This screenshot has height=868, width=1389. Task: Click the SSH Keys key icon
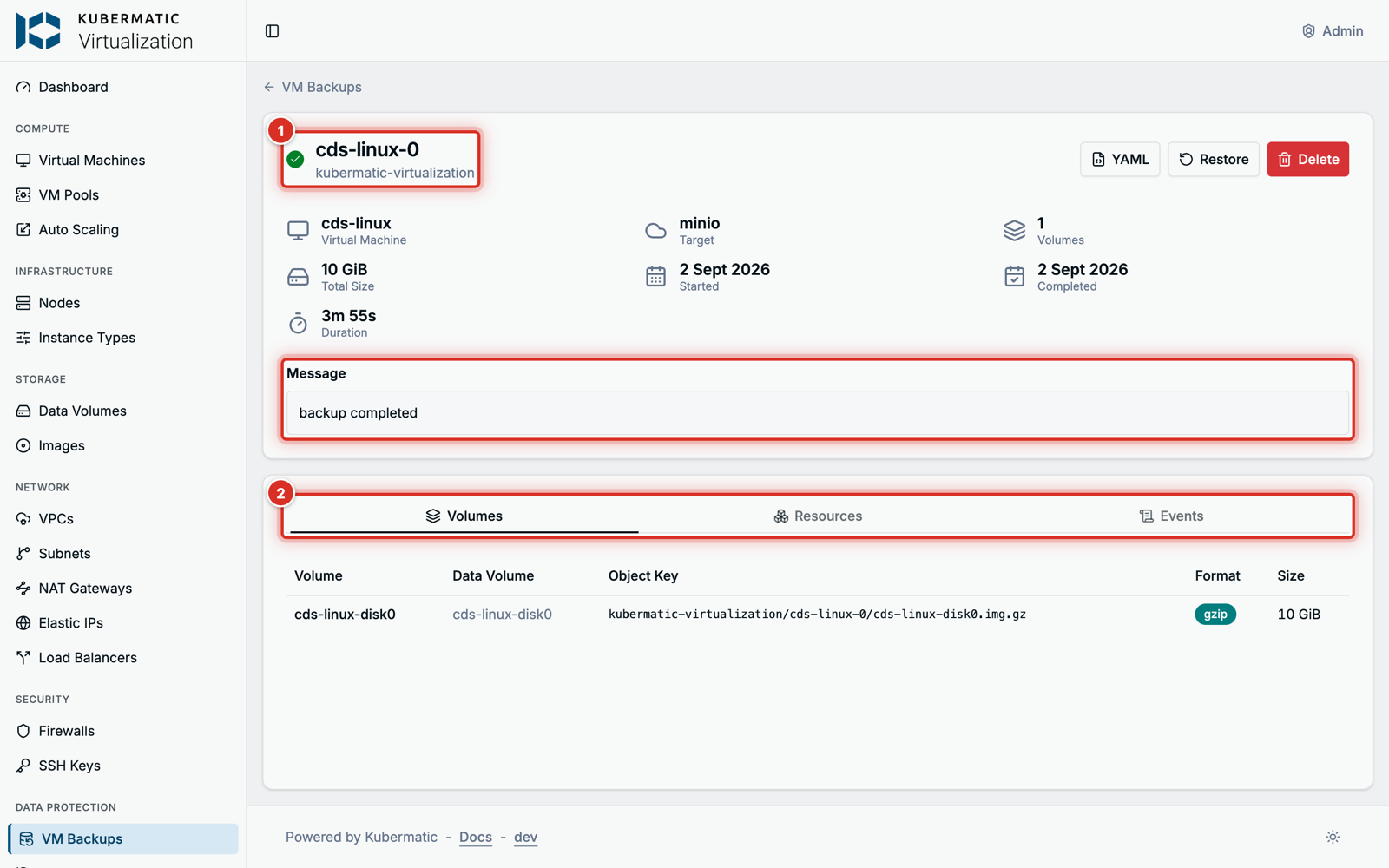(23, 766)
